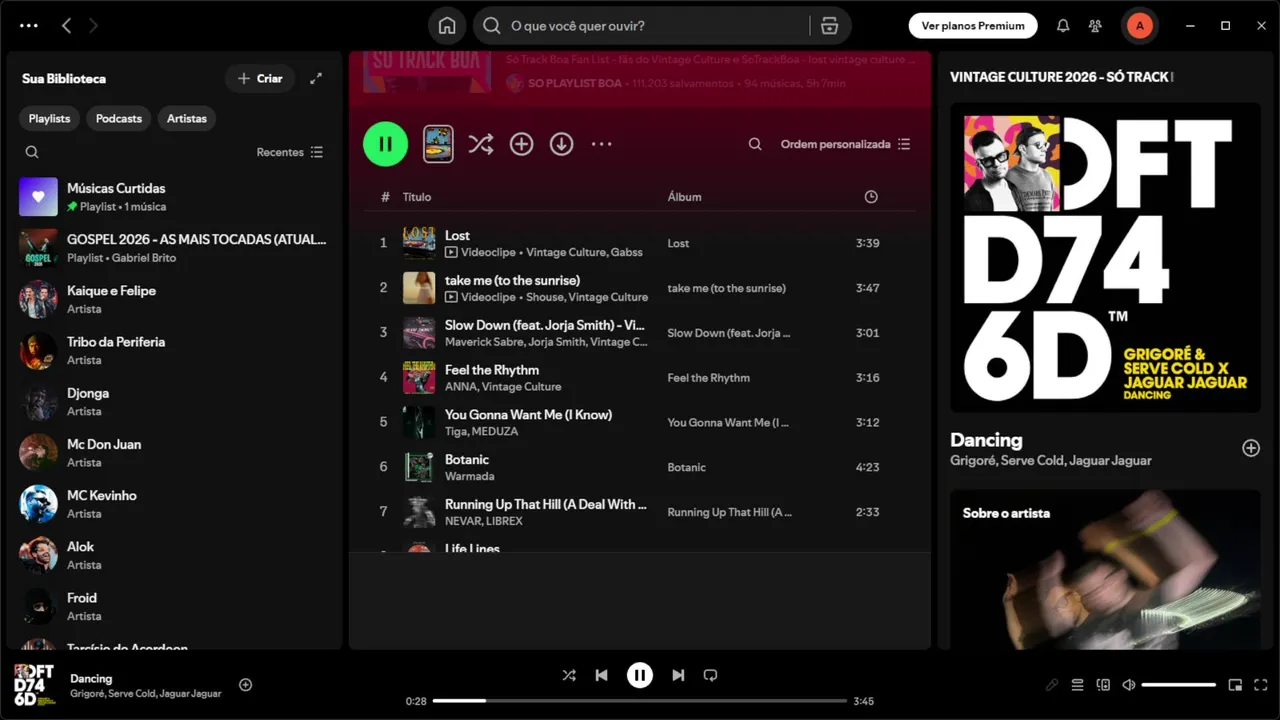Play the track Feel the Rhythm
1280x720 pixels.
click(640, 377)
